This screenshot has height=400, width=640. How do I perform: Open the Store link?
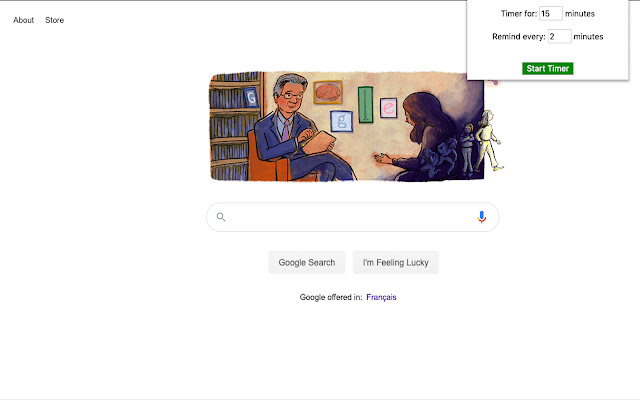click(54, 20)
